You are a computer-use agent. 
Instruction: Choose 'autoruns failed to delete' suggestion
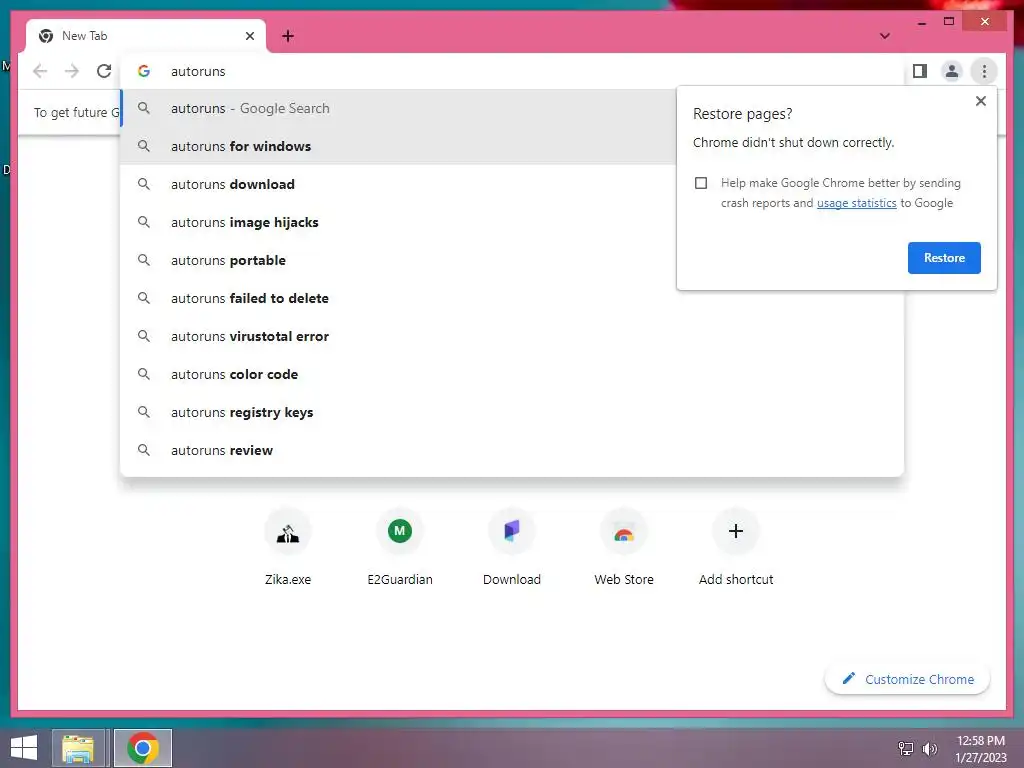[512, 298]
